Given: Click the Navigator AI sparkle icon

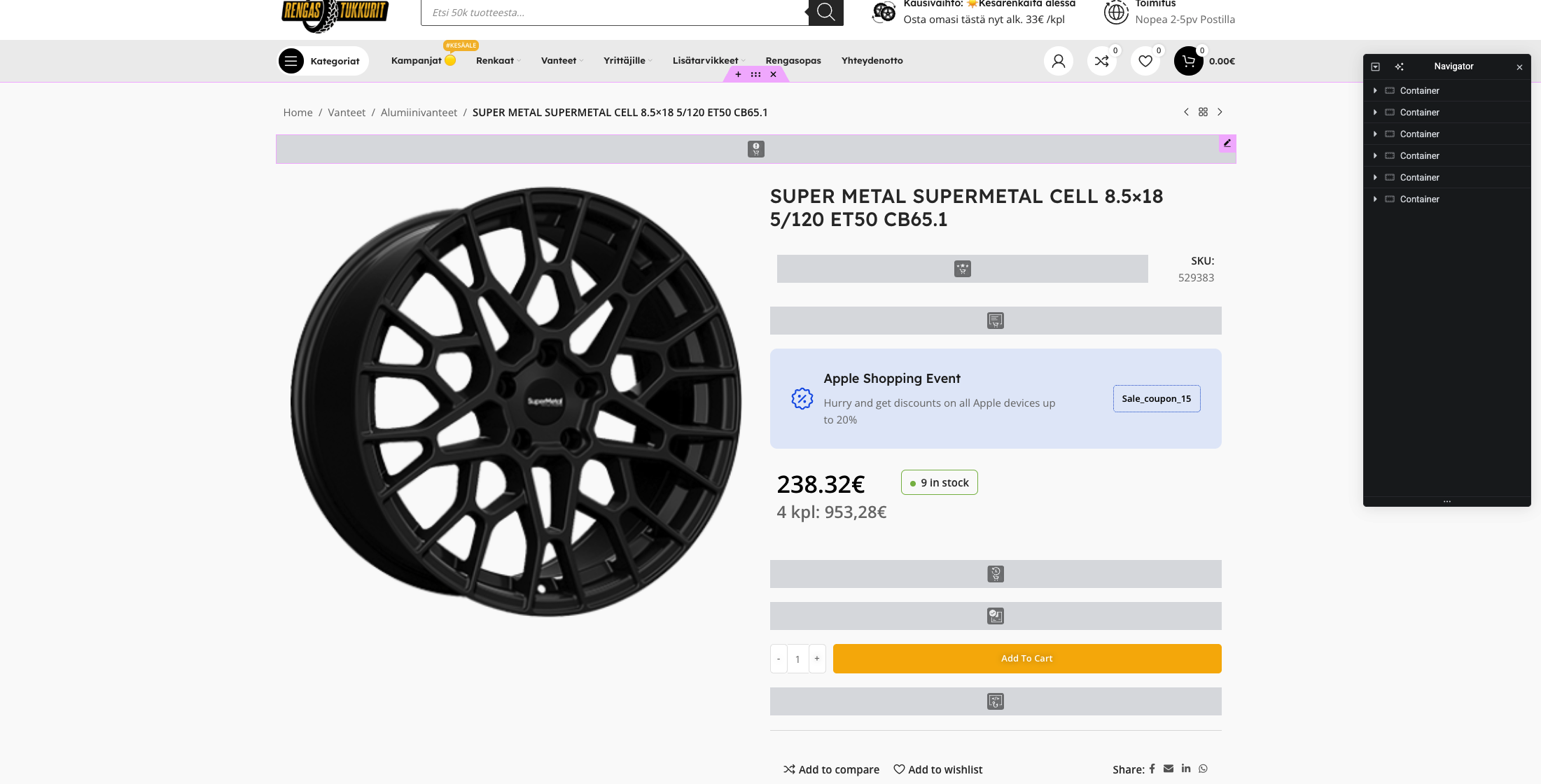Looking at the screenshot, I should click(1399, 66).
